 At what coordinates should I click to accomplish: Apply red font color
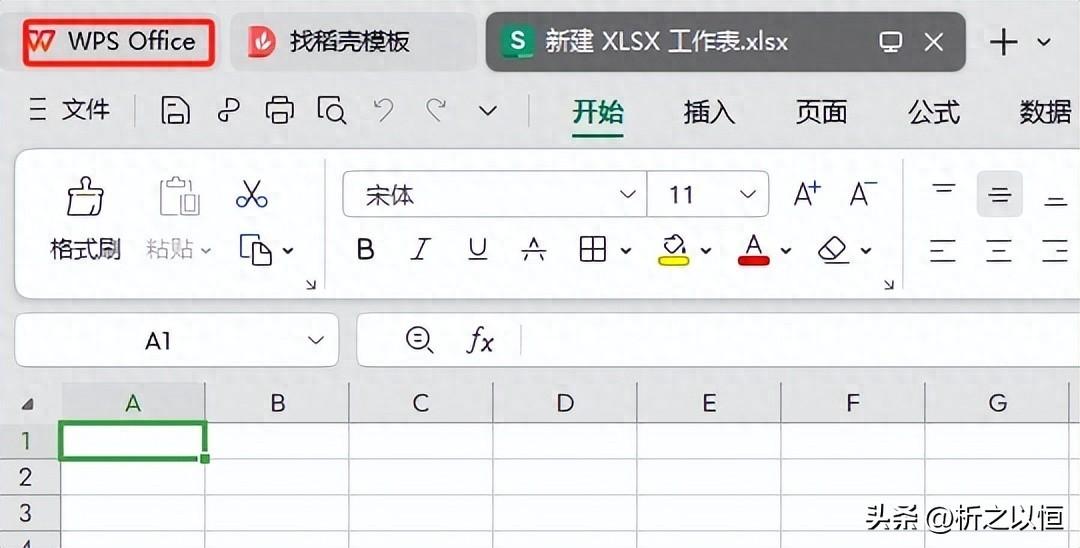coord(754,249)
